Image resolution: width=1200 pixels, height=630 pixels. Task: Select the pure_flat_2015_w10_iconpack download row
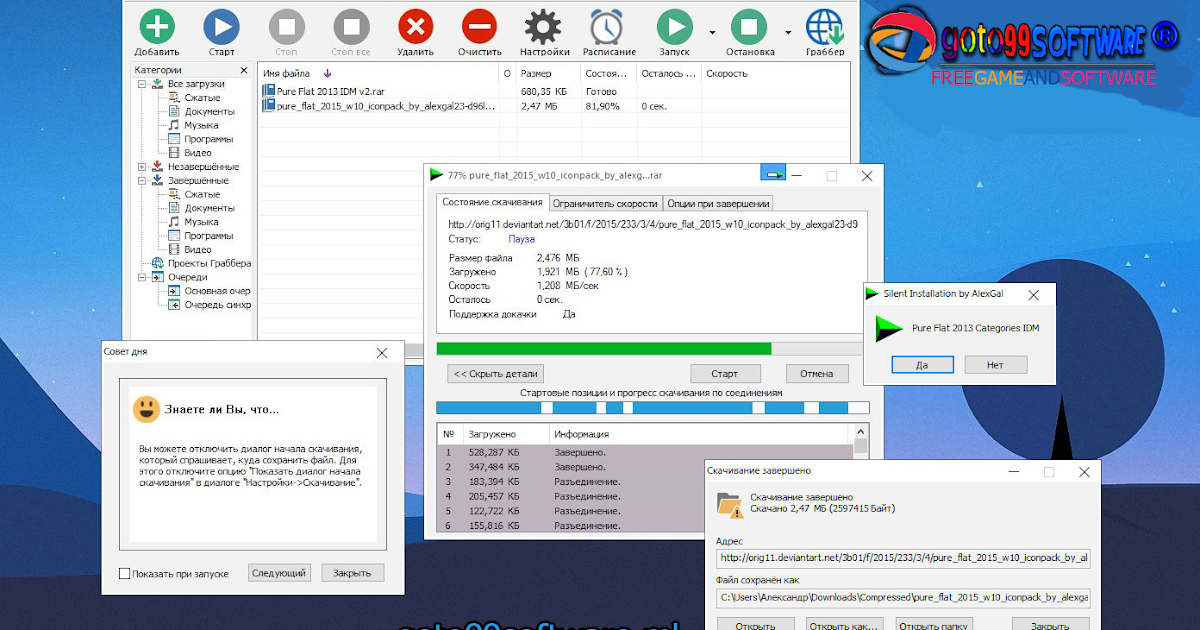[x=553, y=105]
